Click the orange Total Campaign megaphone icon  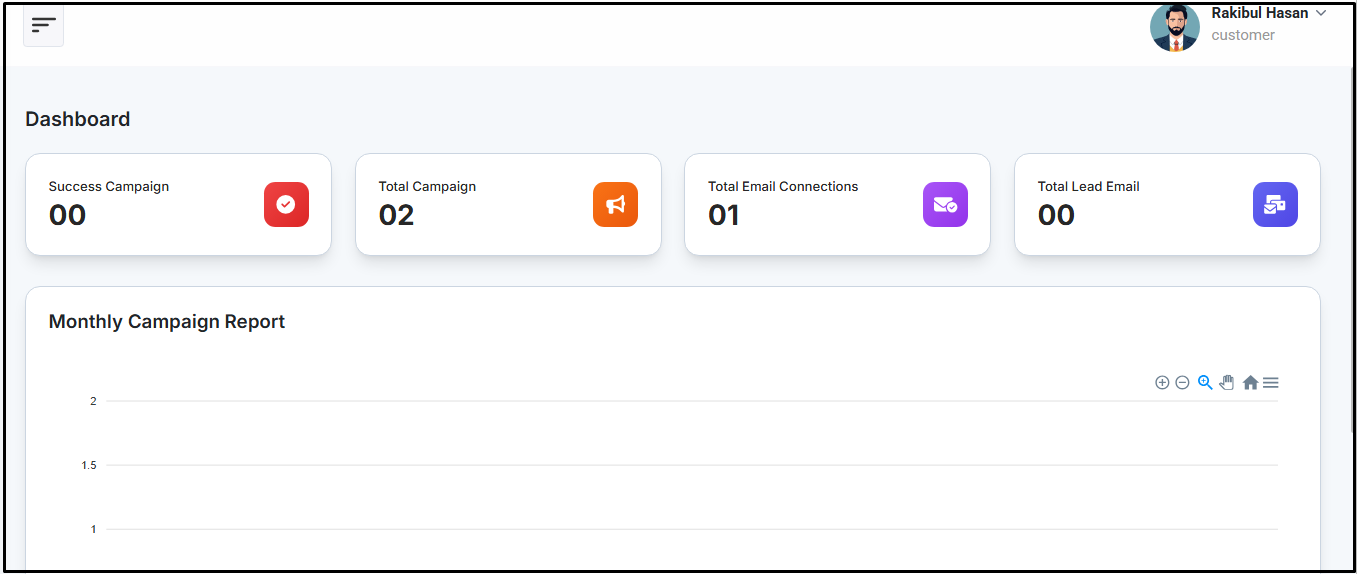[x=615, y=204]
